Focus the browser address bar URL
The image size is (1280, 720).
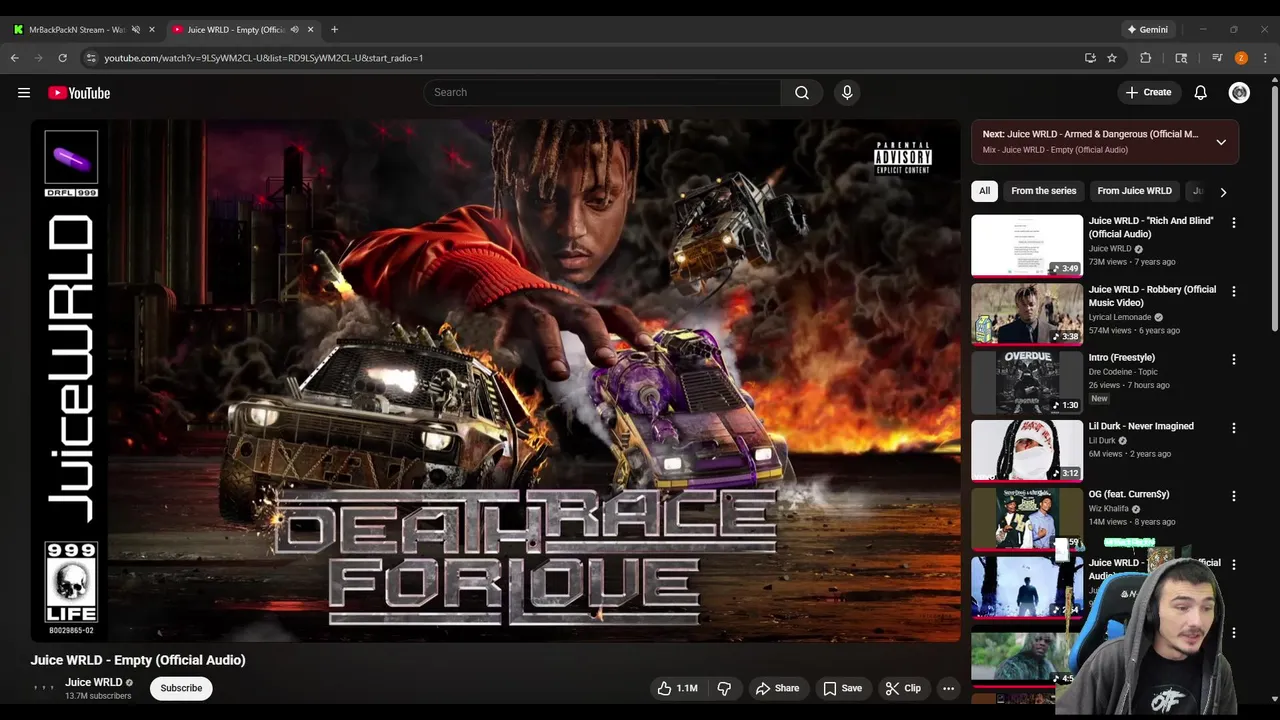tap(263, 58)
